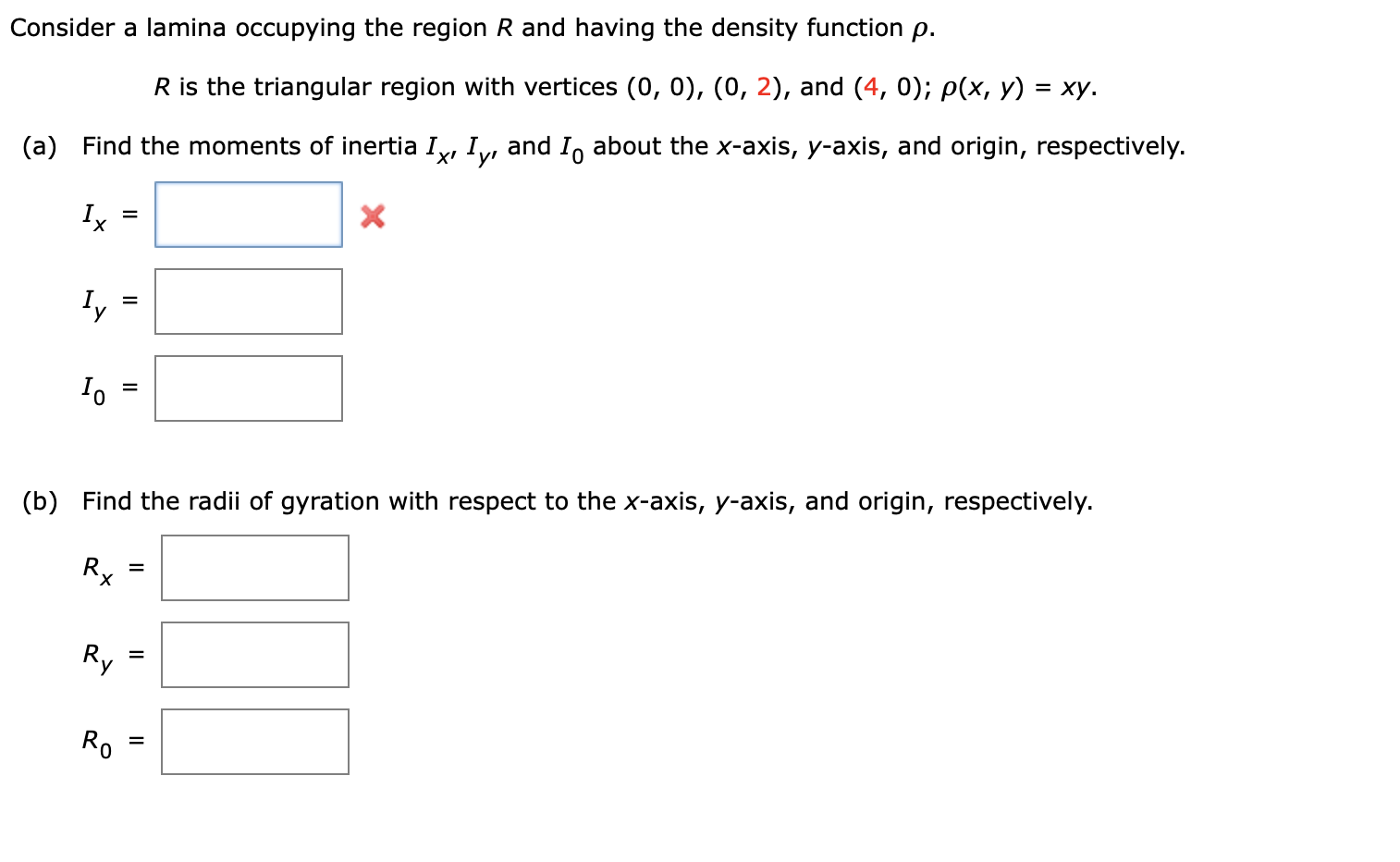Click the Iy label beside its input
Screen dimensions: 1400x862
(92, 302)
